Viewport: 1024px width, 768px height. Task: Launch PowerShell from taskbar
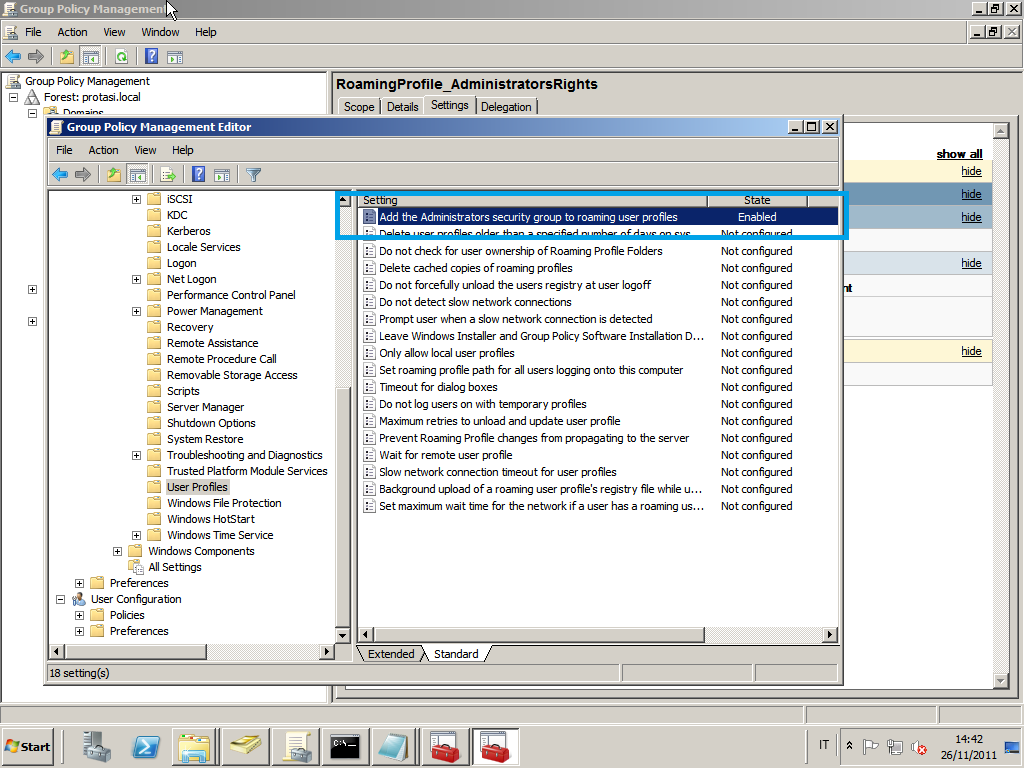(x=146, y=746)
